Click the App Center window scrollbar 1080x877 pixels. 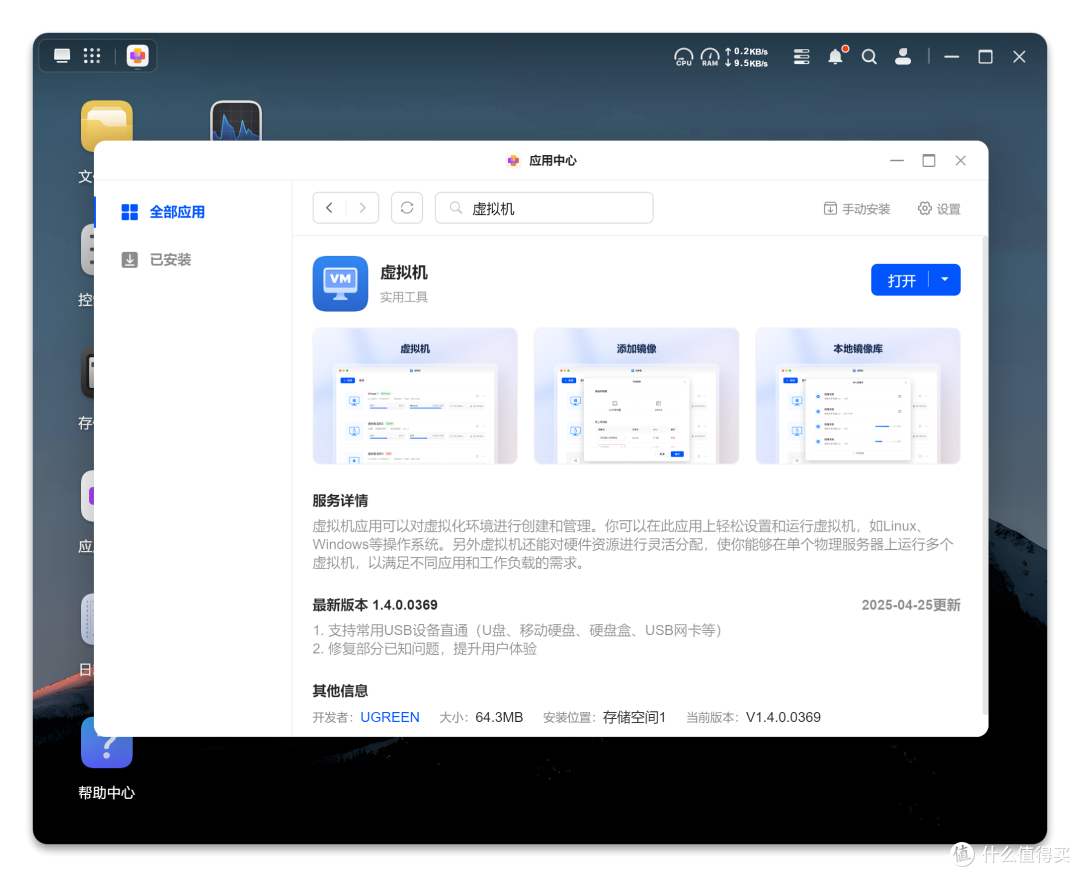(985, 475)
